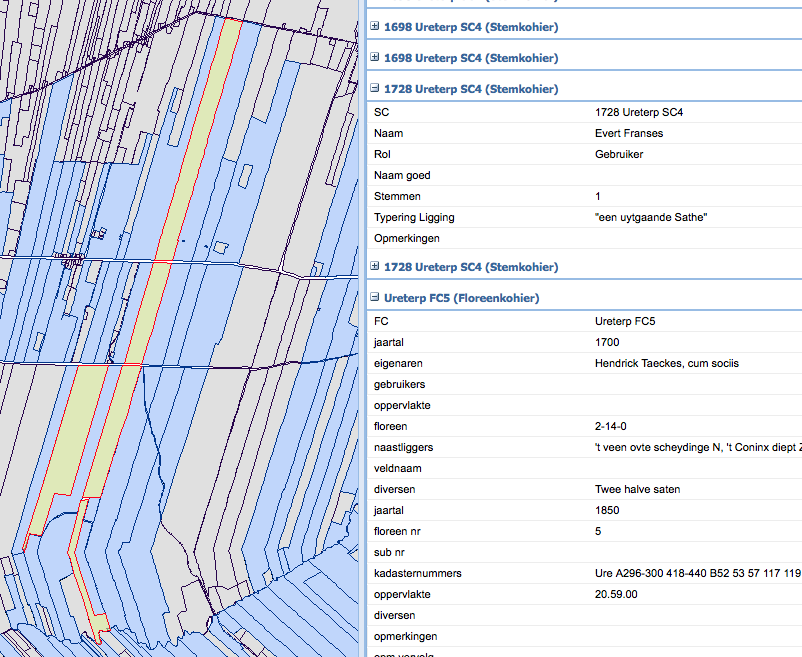Viewport: 802px width, 657px height.
Task: Click the vertical divider between map and info panel
Action: (x=362, y=328)
